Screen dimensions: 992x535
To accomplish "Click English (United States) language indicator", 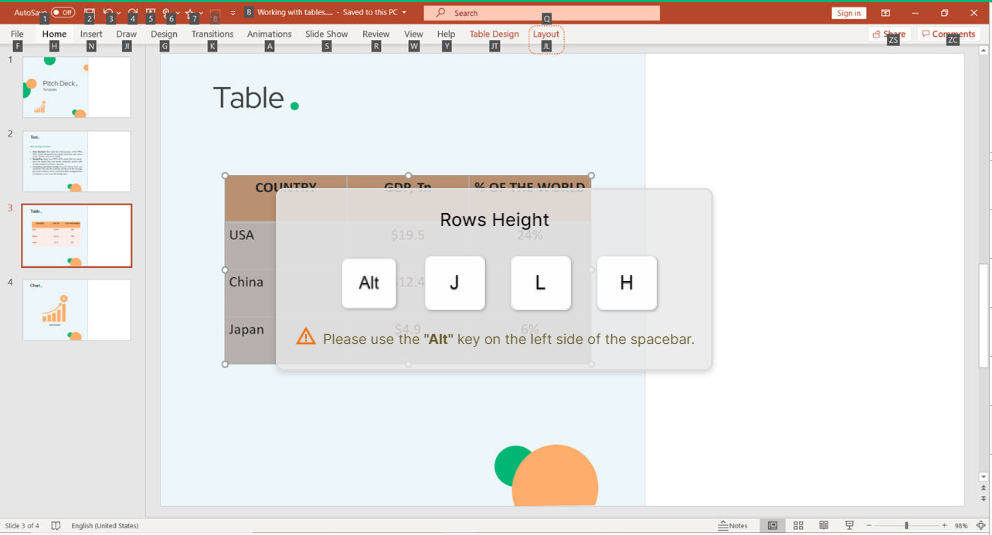I will [105, 526].
